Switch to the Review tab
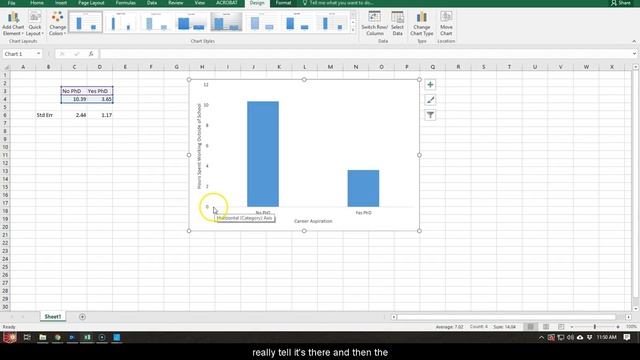This screenshot has width=640, height=360. 176,3
